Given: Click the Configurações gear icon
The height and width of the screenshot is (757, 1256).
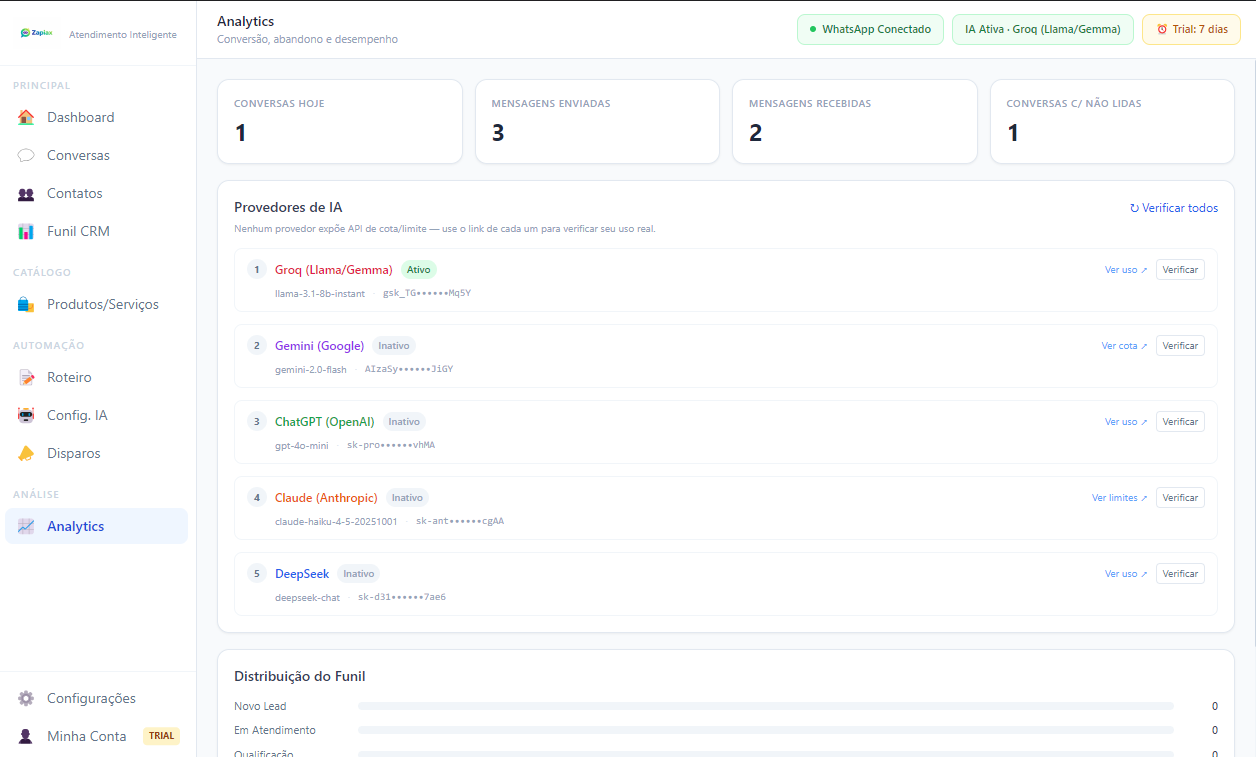Looking at the screenshot, I should pyautogui.click(x=26, y=698).
